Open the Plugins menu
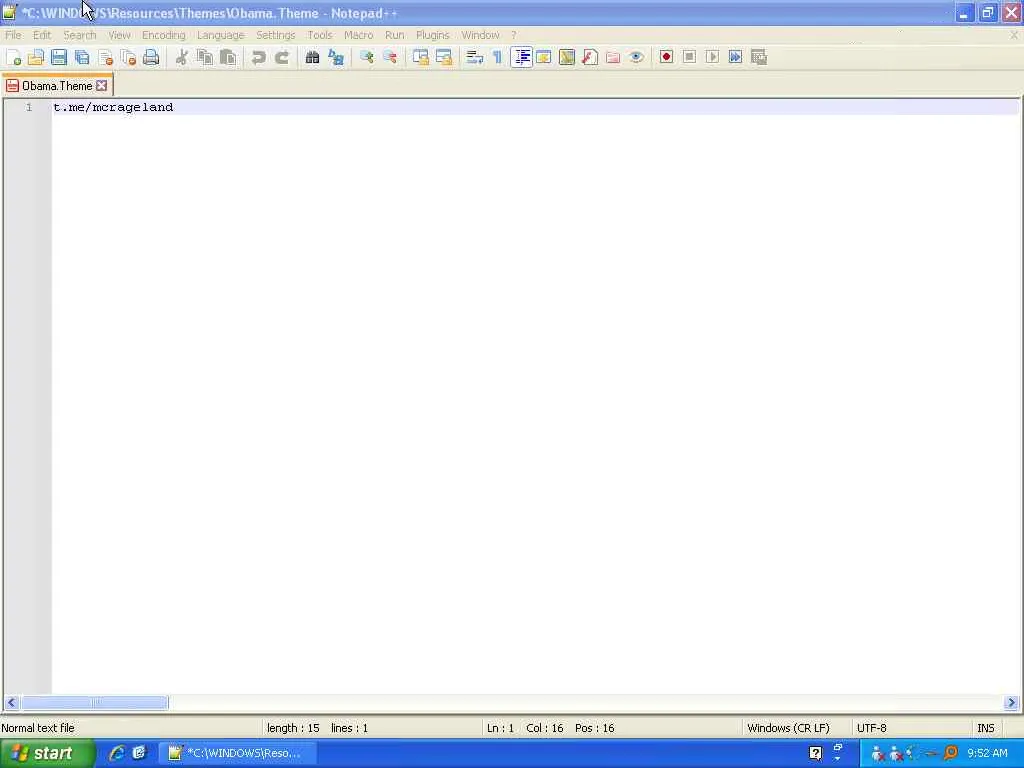This screenshot has width=1024, height=768. (432, 35)
